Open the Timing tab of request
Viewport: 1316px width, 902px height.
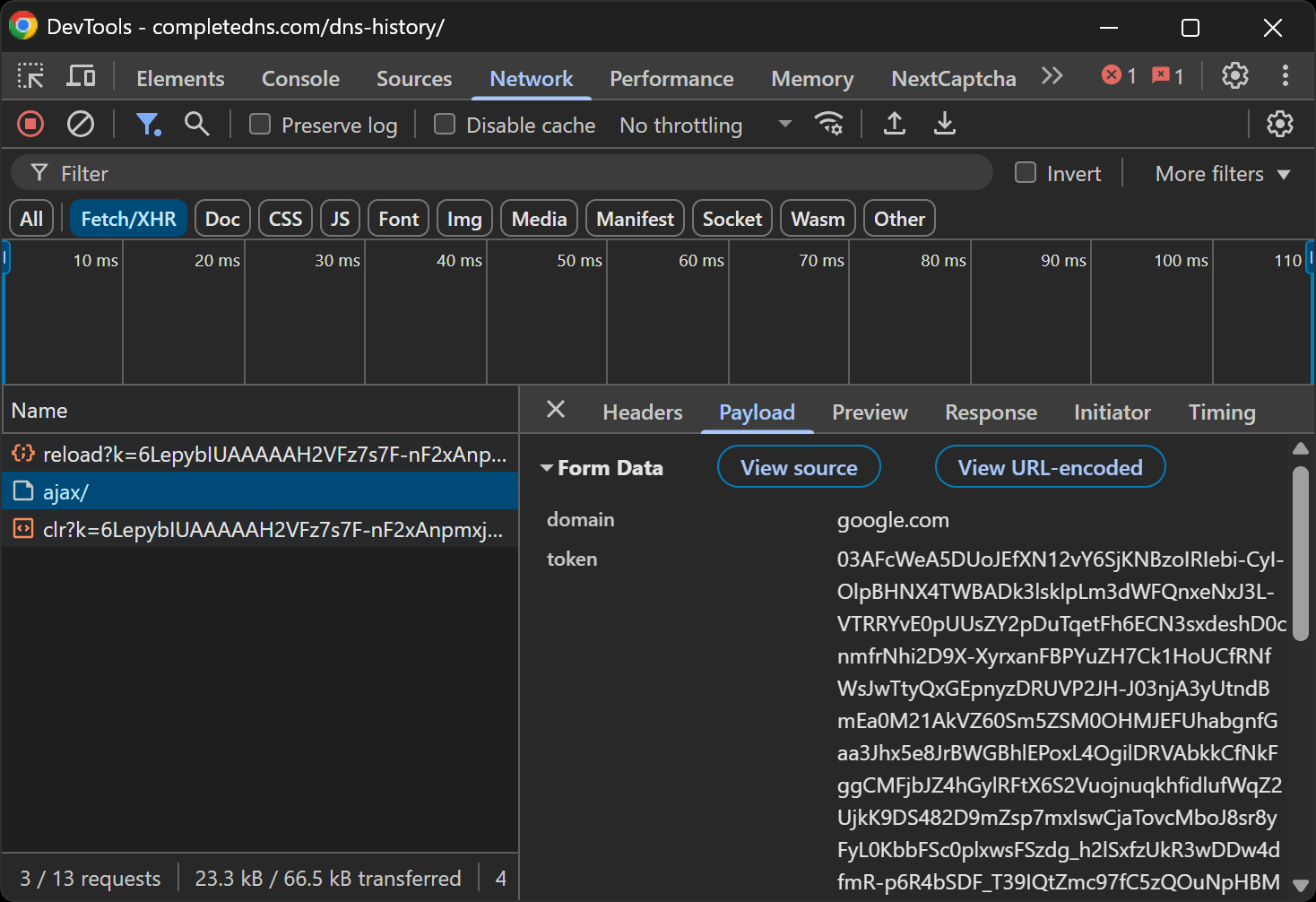coord(1222,412)
